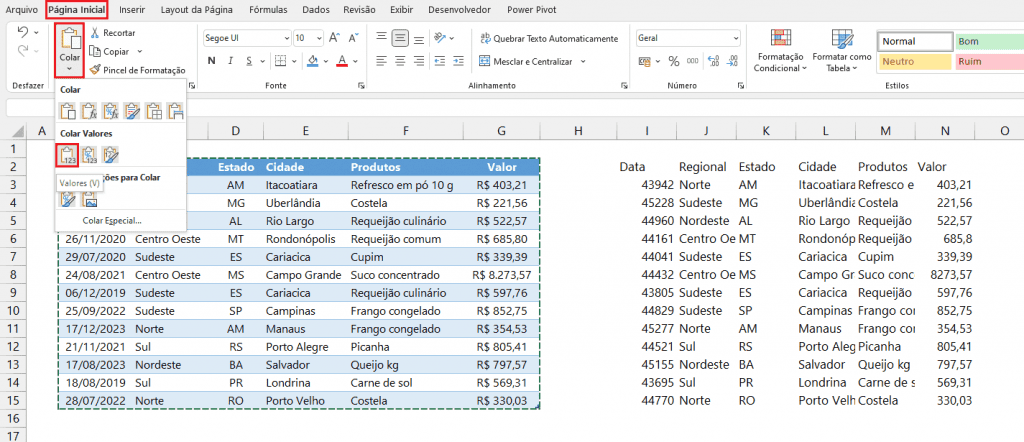Screen dimensions: 1024x442
Task: Click the cell borders icon
Action: pyautogui.click(x=280, y=61)
